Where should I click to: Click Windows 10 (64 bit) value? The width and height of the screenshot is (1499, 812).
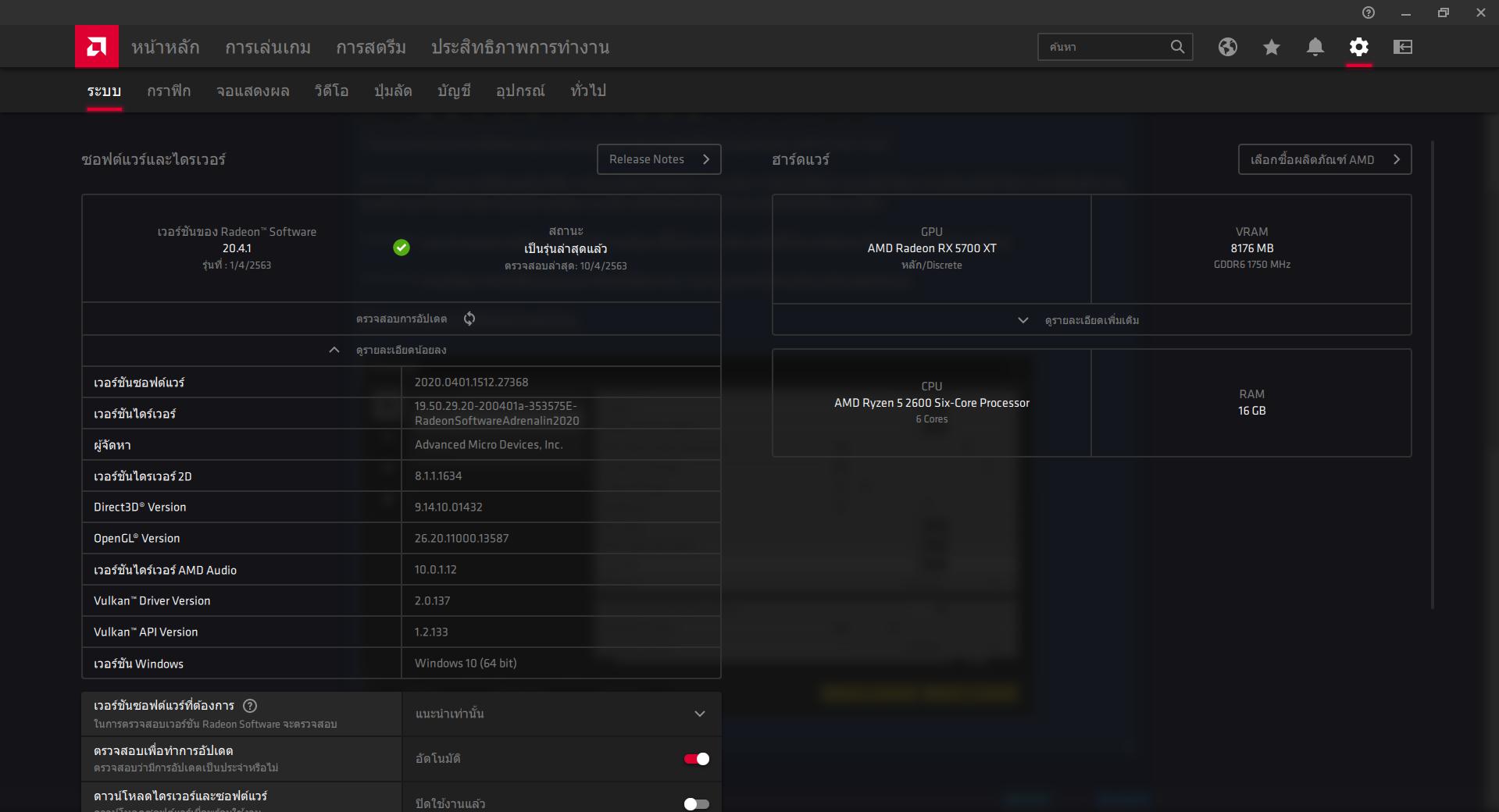coord(466,664)
